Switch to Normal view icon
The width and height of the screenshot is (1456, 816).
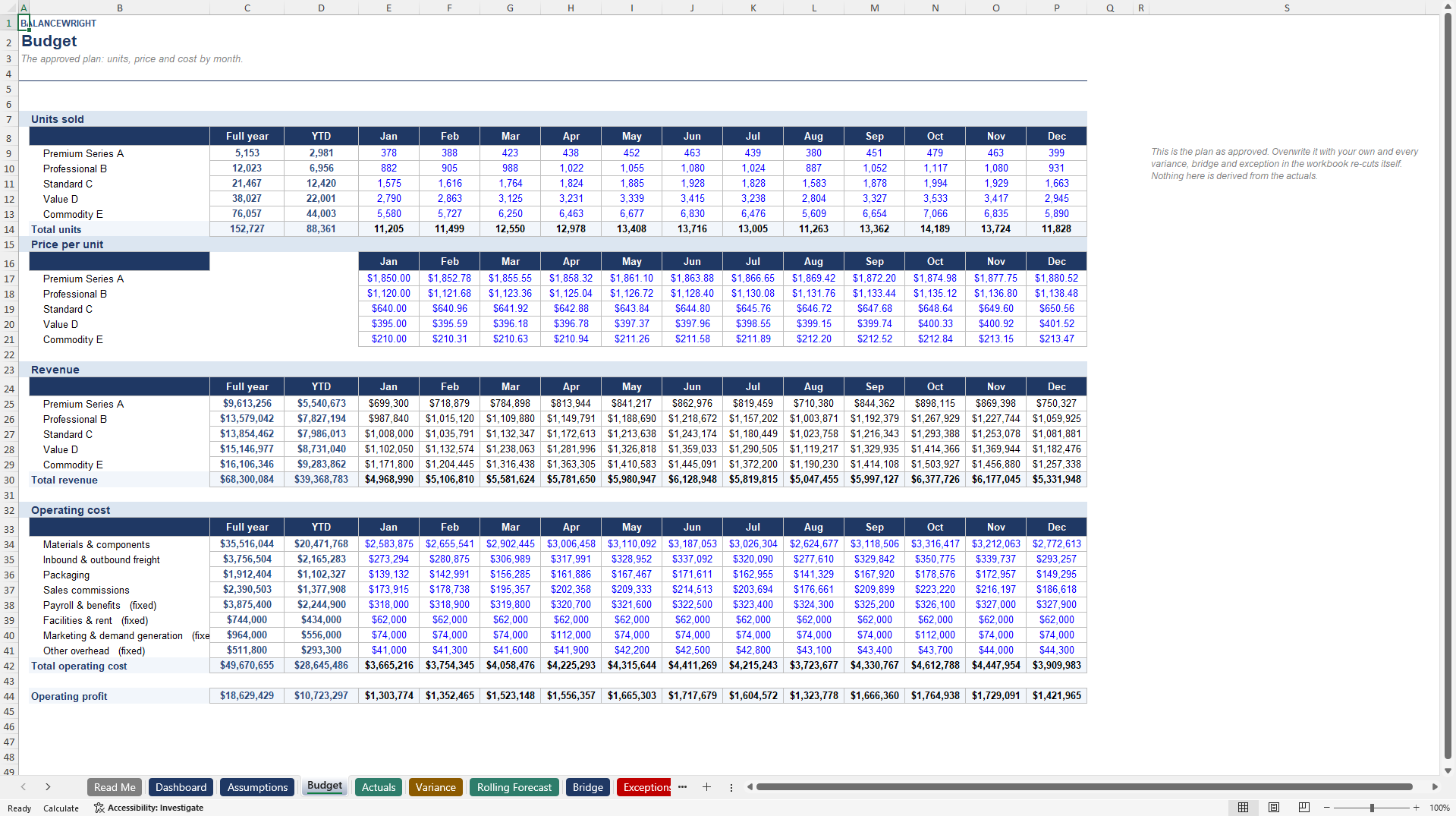[1243, 808]
